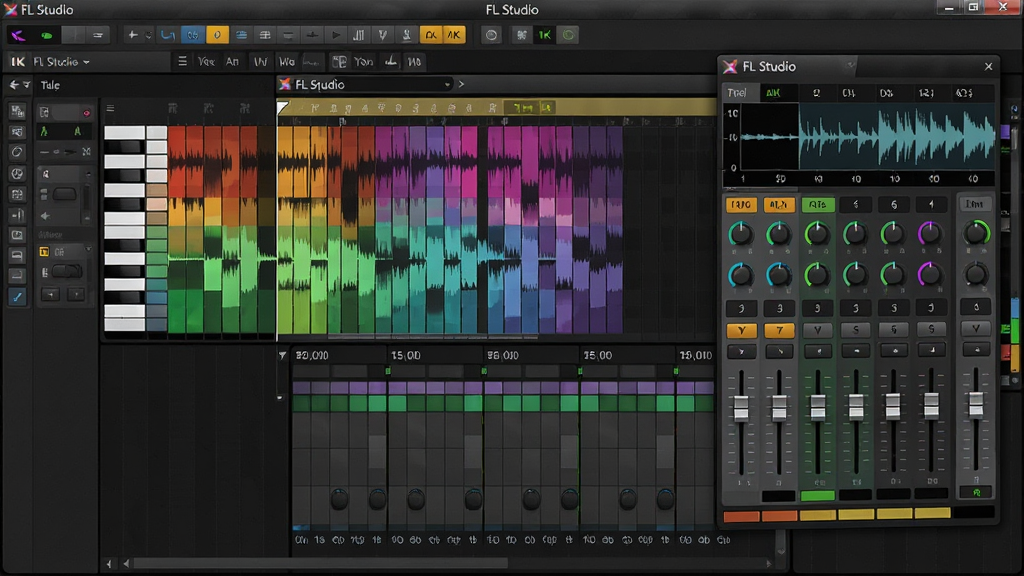Image resolution: width=1024 pixels, height=576 pixels.
Task: Click the IK icon beside FL Studio dropdown
Action: click(x=18, y=61)
